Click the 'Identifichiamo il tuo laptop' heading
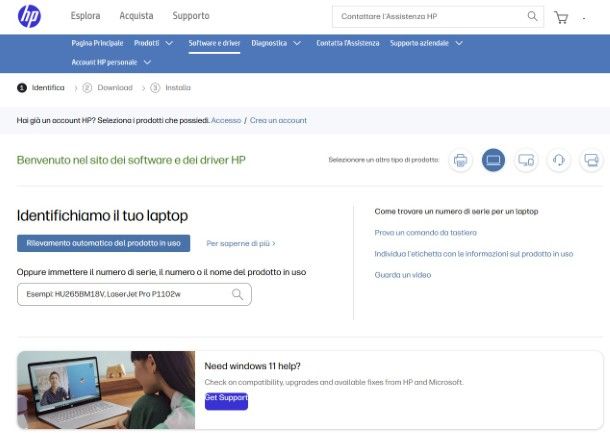Screen dimensions: 610x433 [102, 216]
